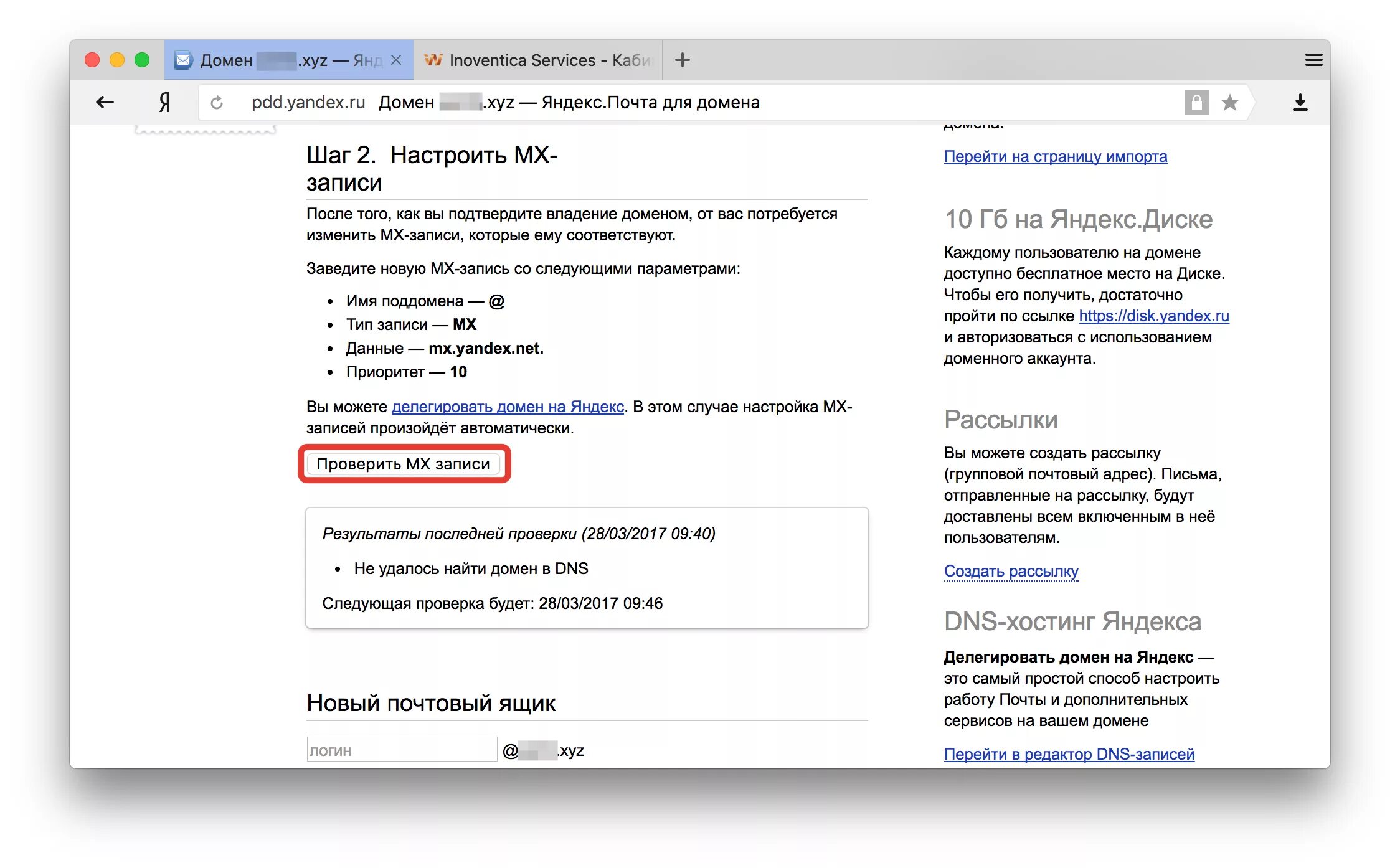Click the 10 Гб на Яндекс.Диске heading
This screenshot has height=868, width=1400.
tap(1079, 219)
